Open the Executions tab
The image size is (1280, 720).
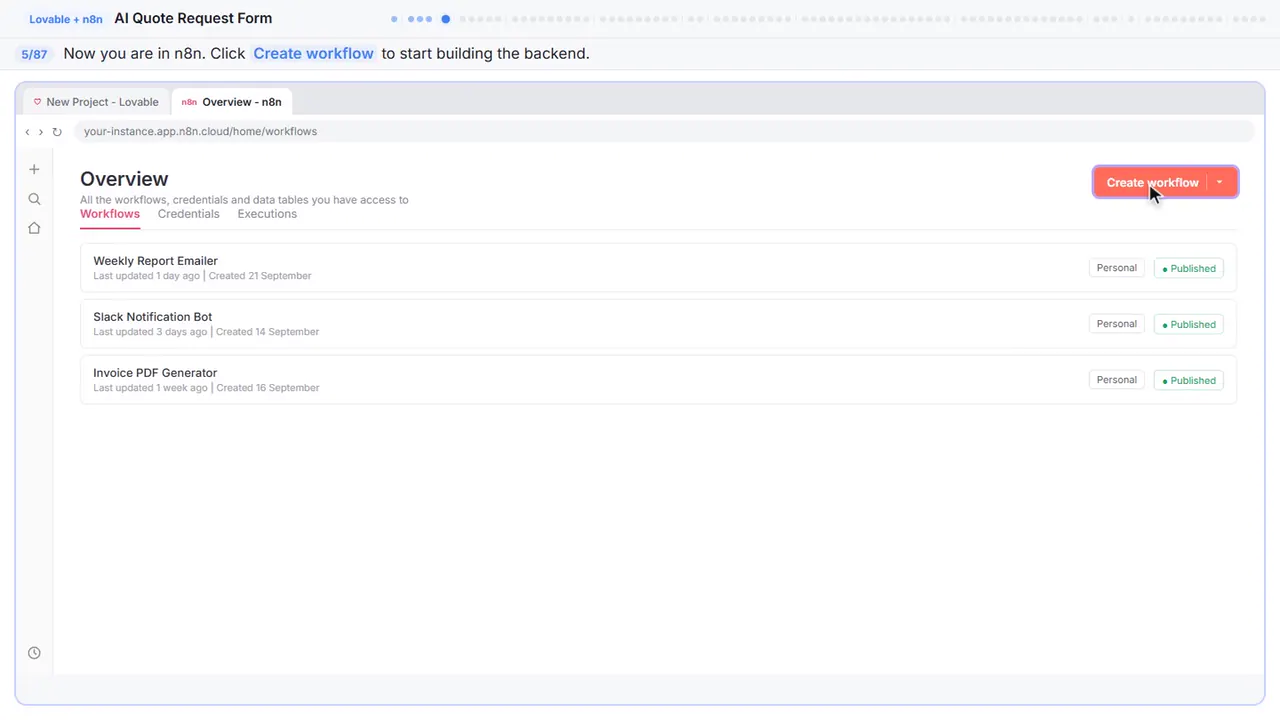(x=267, y=214)
